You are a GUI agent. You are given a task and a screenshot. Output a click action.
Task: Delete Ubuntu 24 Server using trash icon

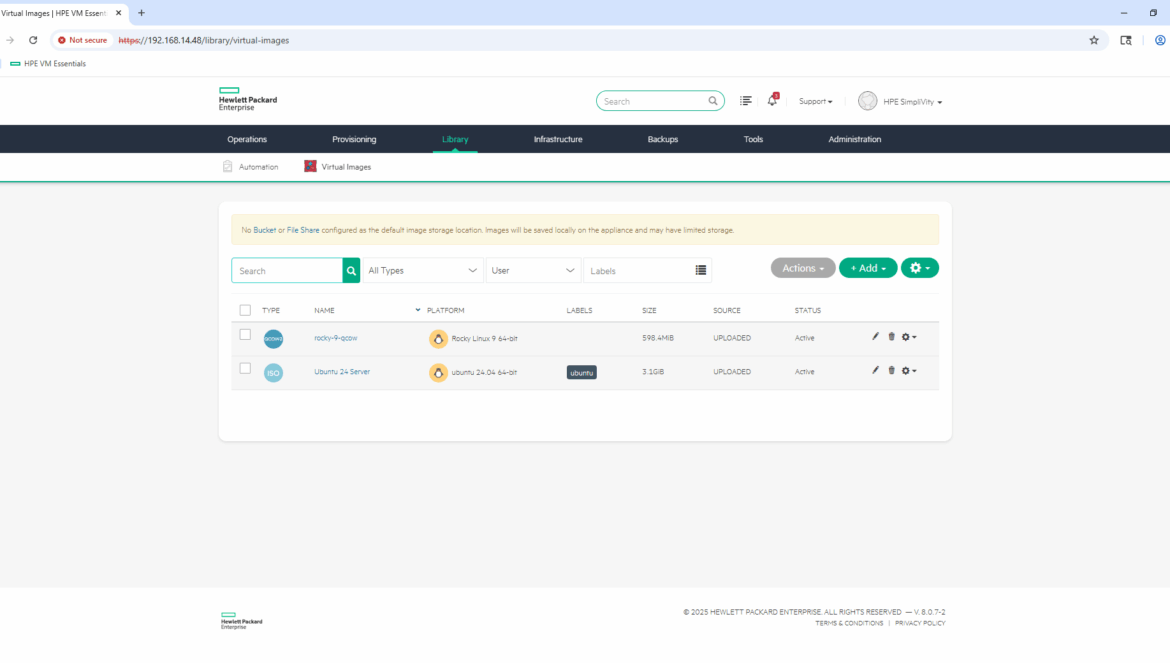[891, 371]
